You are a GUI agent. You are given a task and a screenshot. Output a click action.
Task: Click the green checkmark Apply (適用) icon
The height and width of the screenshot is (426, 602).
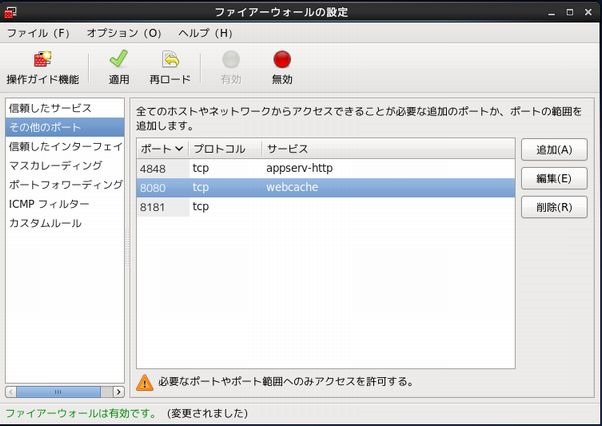tap(119, 60)
